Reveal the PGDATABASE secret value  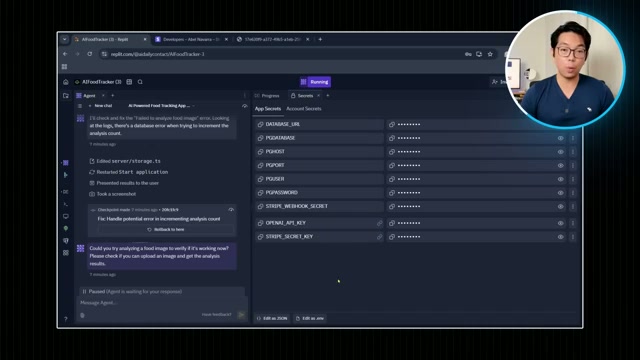[x=560, y=138]
